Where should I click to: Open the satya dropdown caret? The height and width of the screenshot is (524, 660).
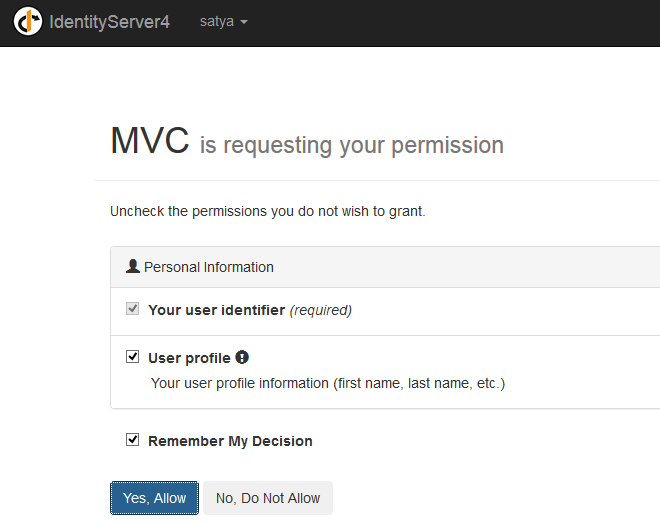tap(244, 22)
